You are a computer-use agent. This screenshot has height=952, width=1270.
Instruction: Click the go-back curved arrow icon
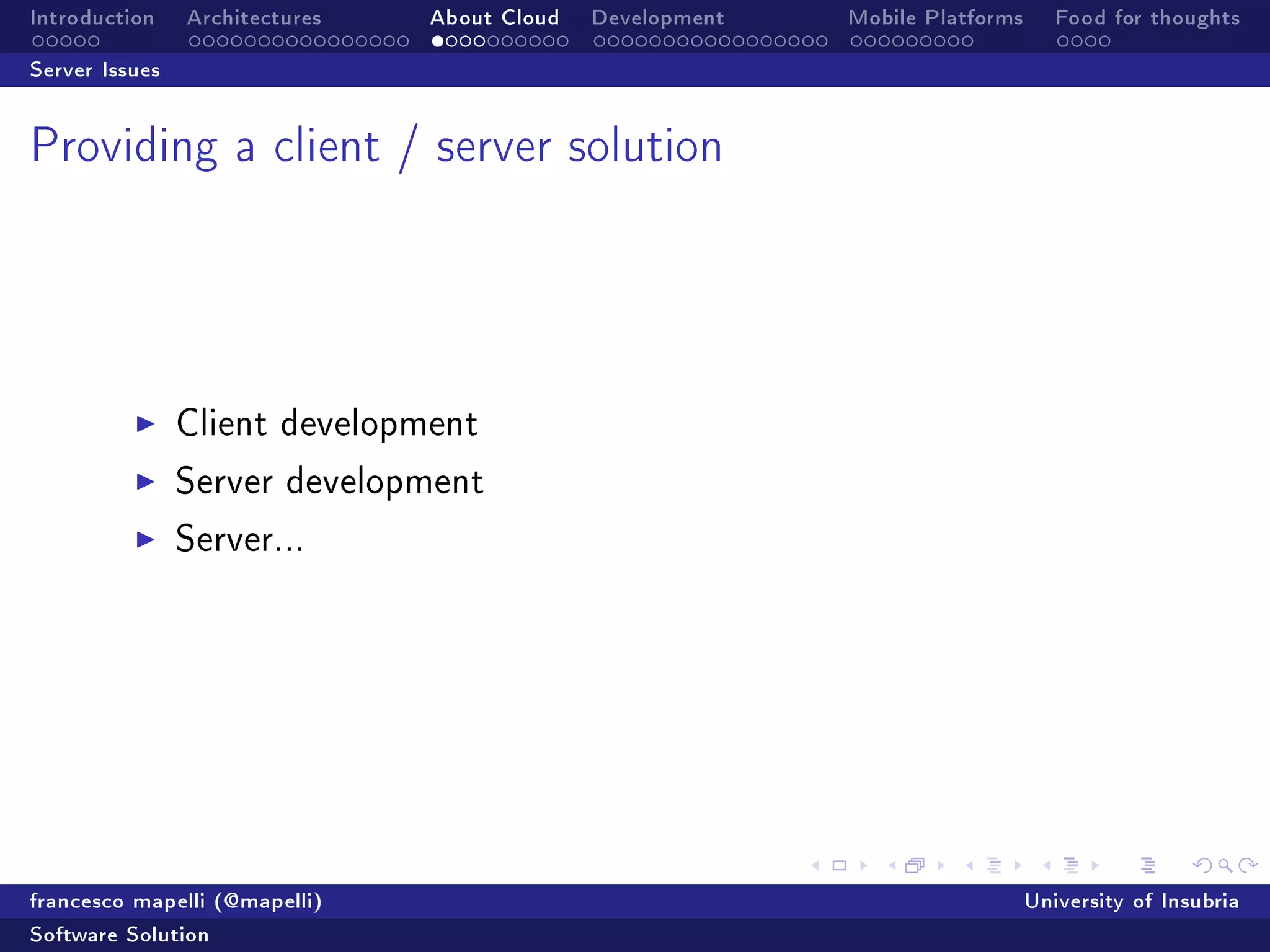coord(1202,865)
